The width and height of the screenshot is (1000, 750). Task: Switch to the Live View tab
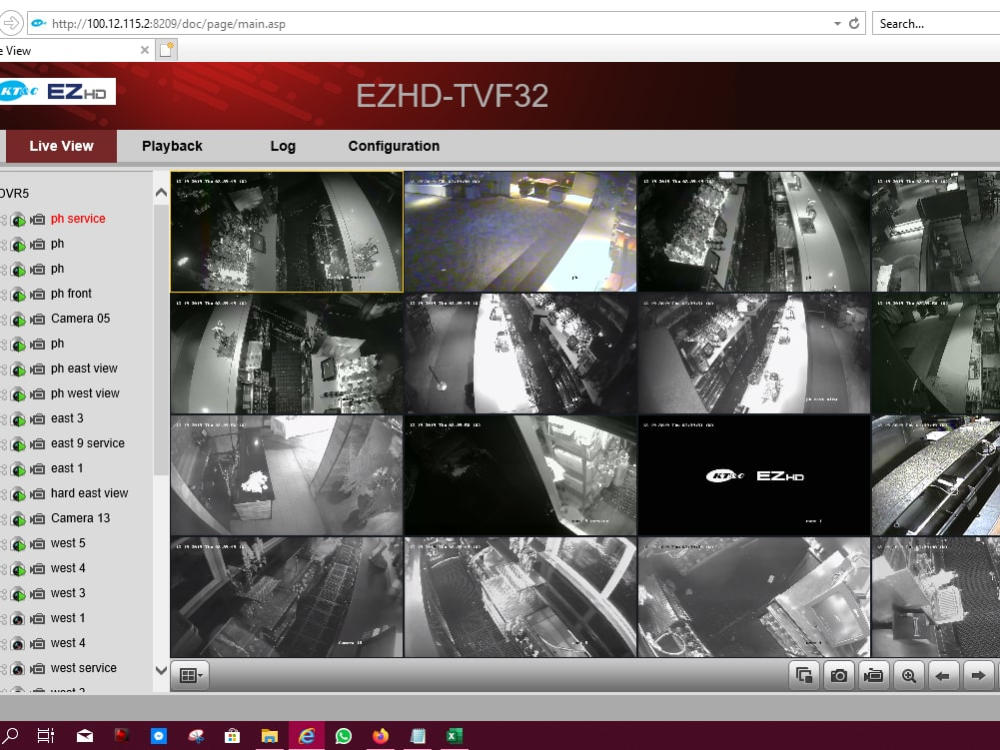click(x=61, y=146)
